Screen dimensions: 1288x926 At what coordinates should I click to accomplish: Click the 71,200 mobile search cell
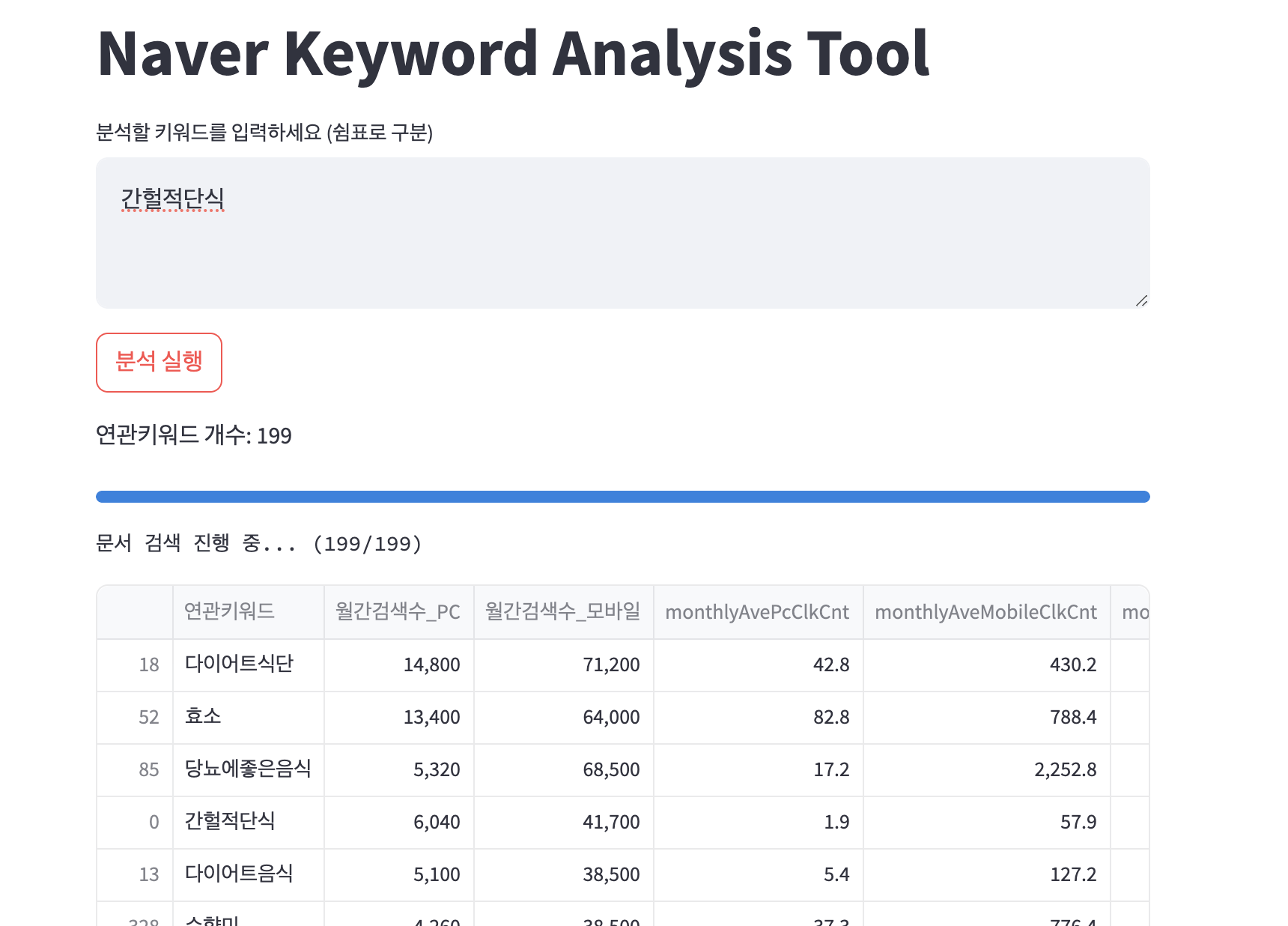point(563,665)
